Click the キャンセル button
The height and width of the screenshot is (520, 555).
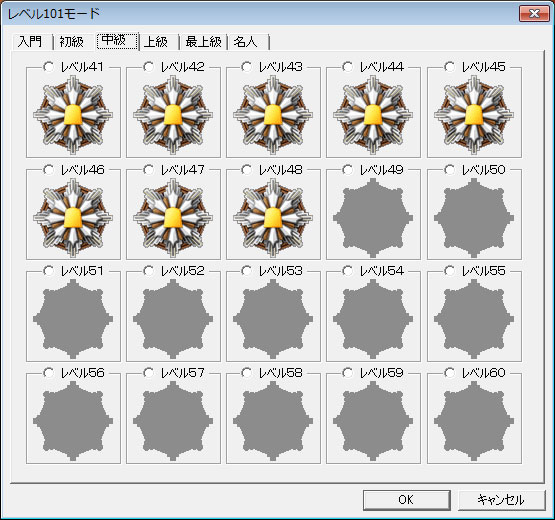[x=501, y=500]
